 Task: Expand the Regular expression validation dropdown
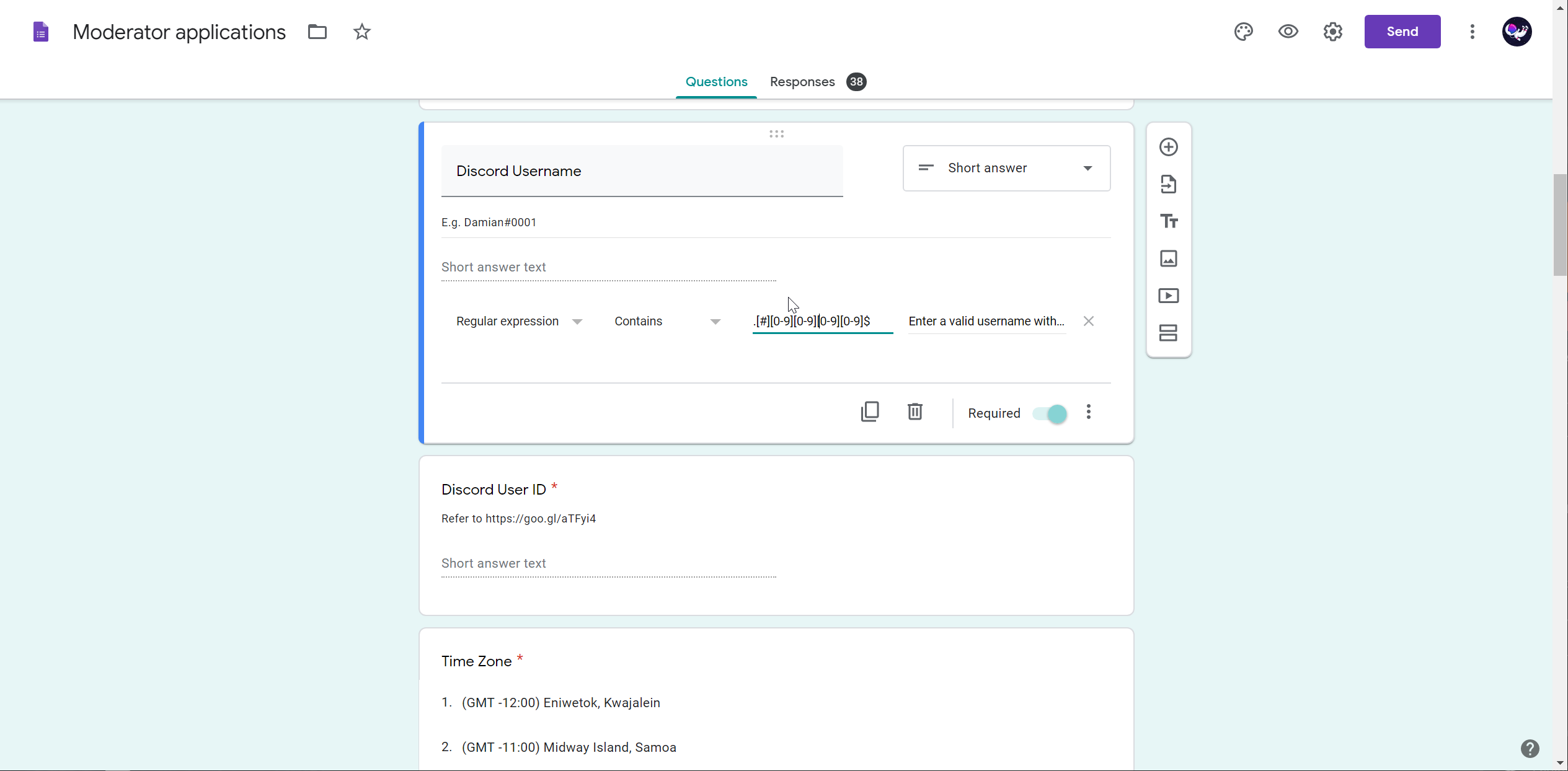[x=518, y=321]
